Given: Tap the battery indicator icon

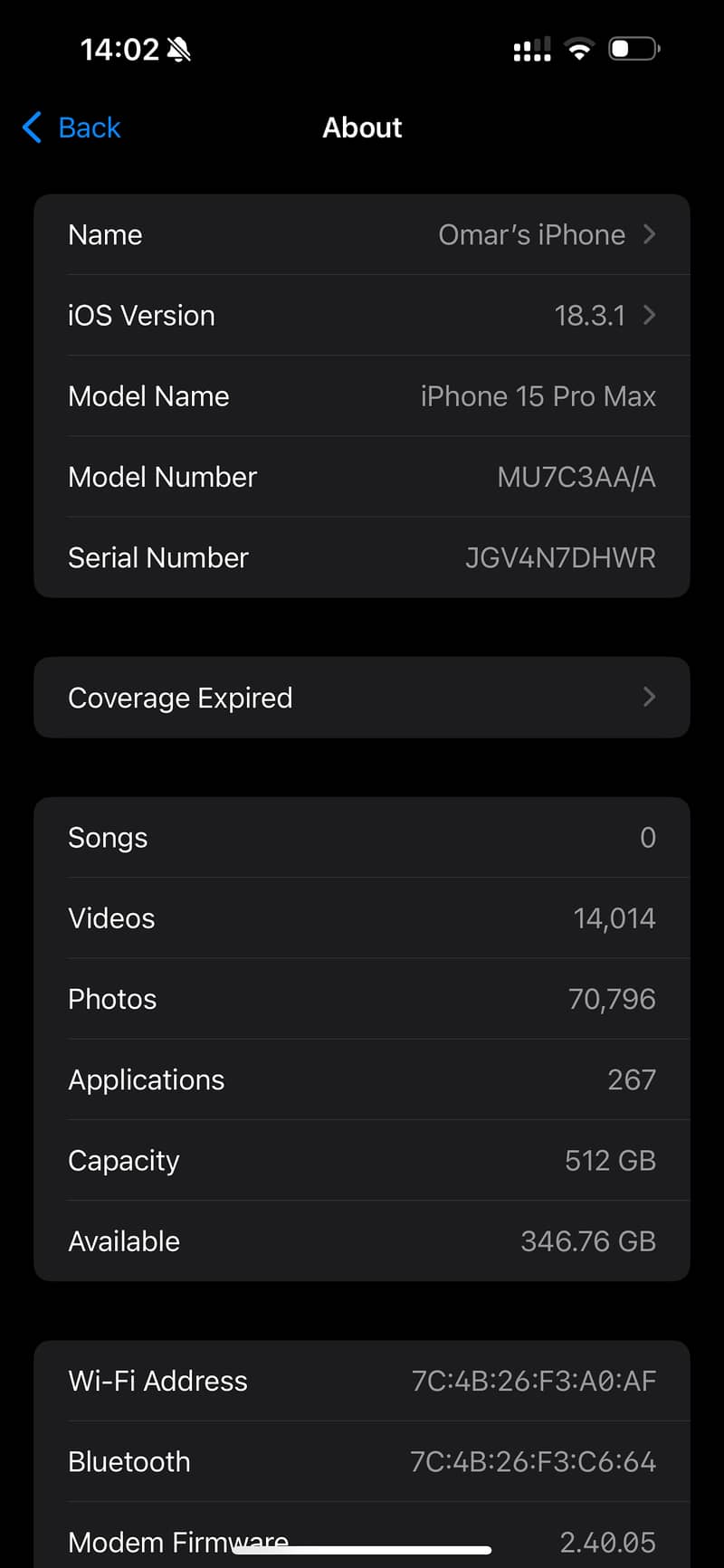Looking at the screenshot, I should tap(633, 49).
